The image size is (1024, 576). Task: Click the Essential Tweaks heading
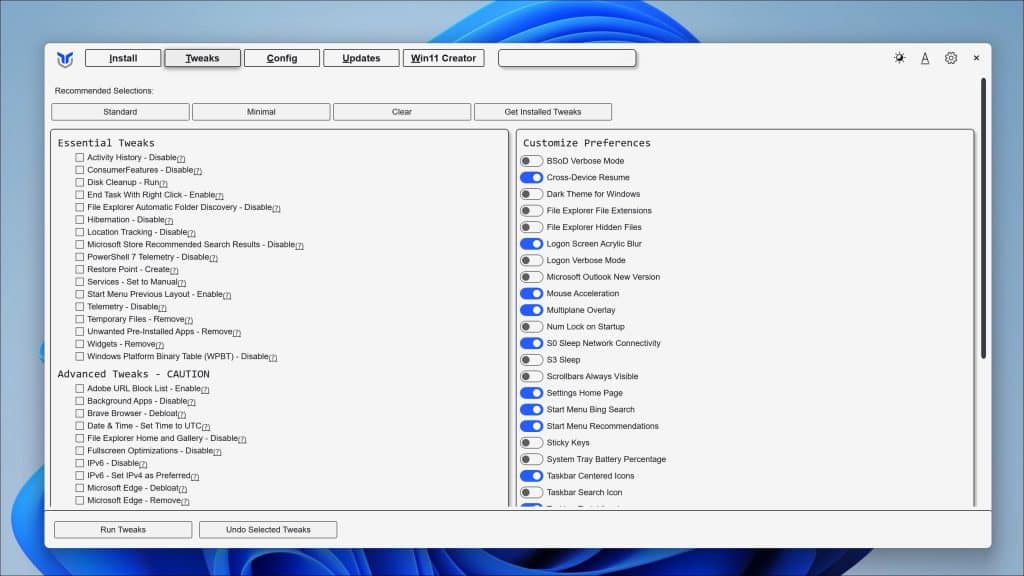coord(106,143)
